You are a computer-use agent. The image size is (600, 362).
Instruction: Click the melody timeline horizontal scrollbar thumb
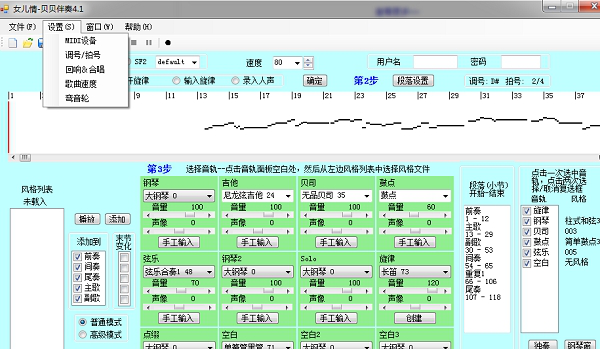click(x=25, y=157)
